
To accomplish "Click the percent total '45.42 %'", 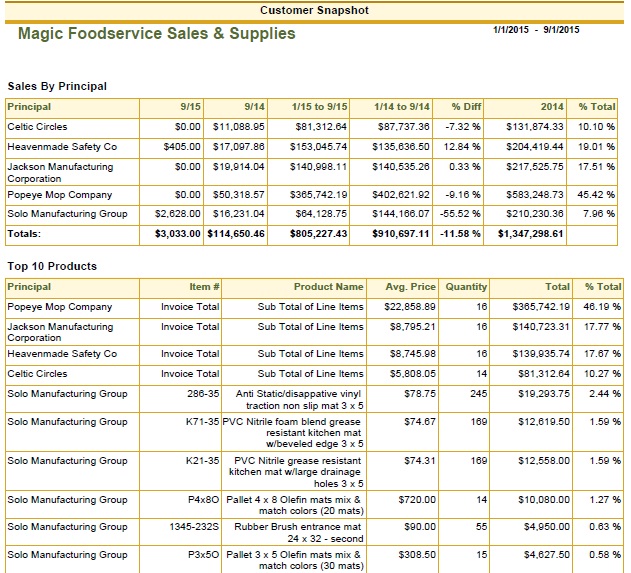I will pyautogui.click(x=596, y=195).
